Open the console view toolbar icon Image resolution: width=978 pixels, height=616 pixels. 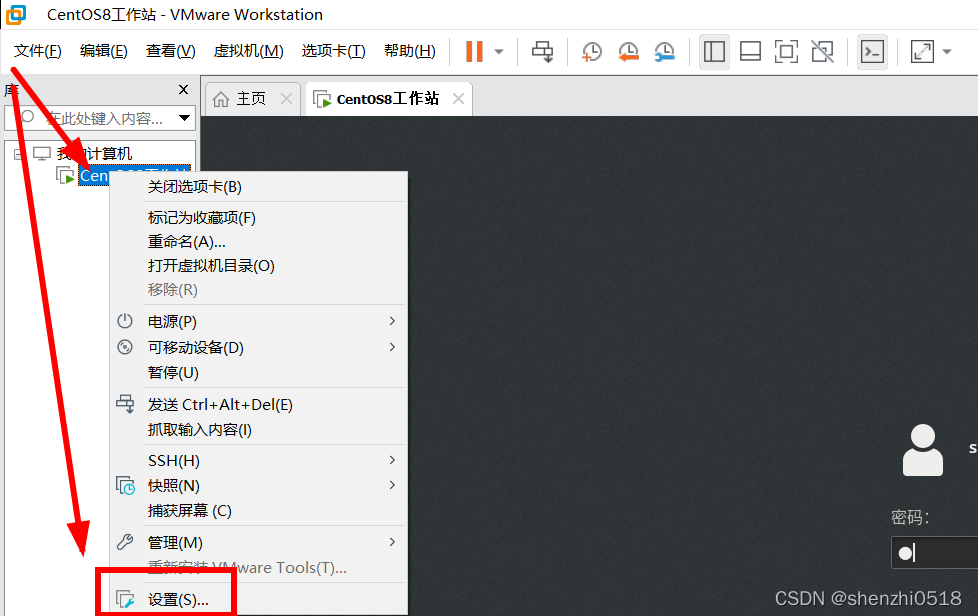coord(872,51)
